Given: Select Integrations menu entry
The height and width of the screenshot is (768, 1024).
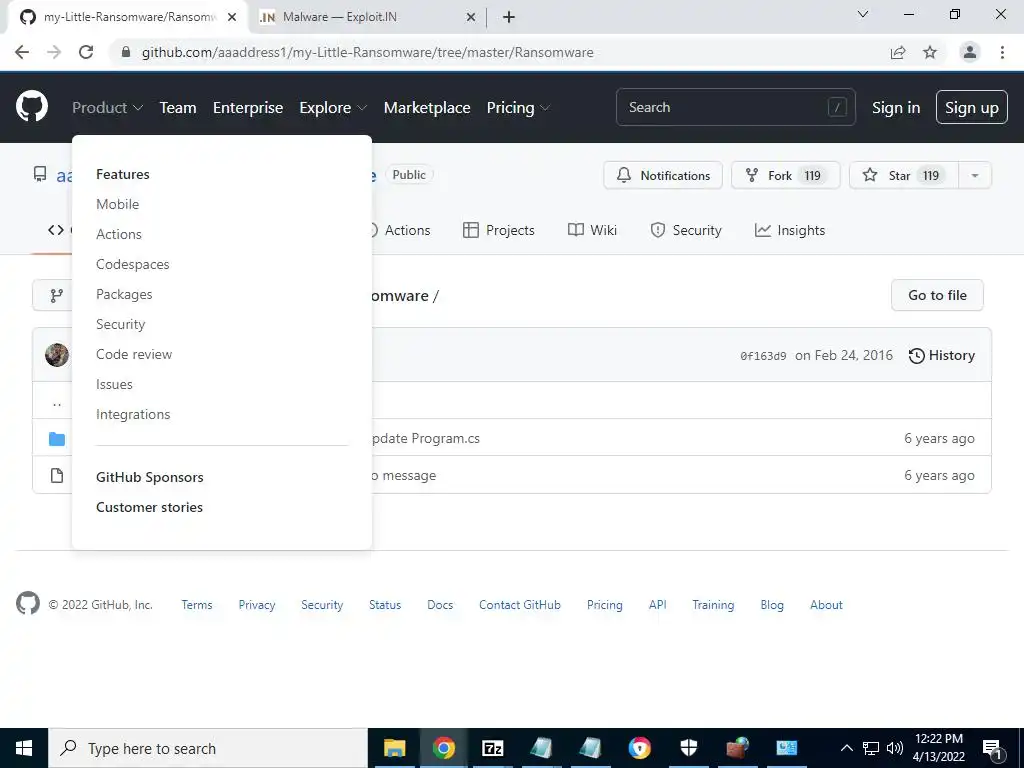Looking at the screenshot, I should pos(133,415).
